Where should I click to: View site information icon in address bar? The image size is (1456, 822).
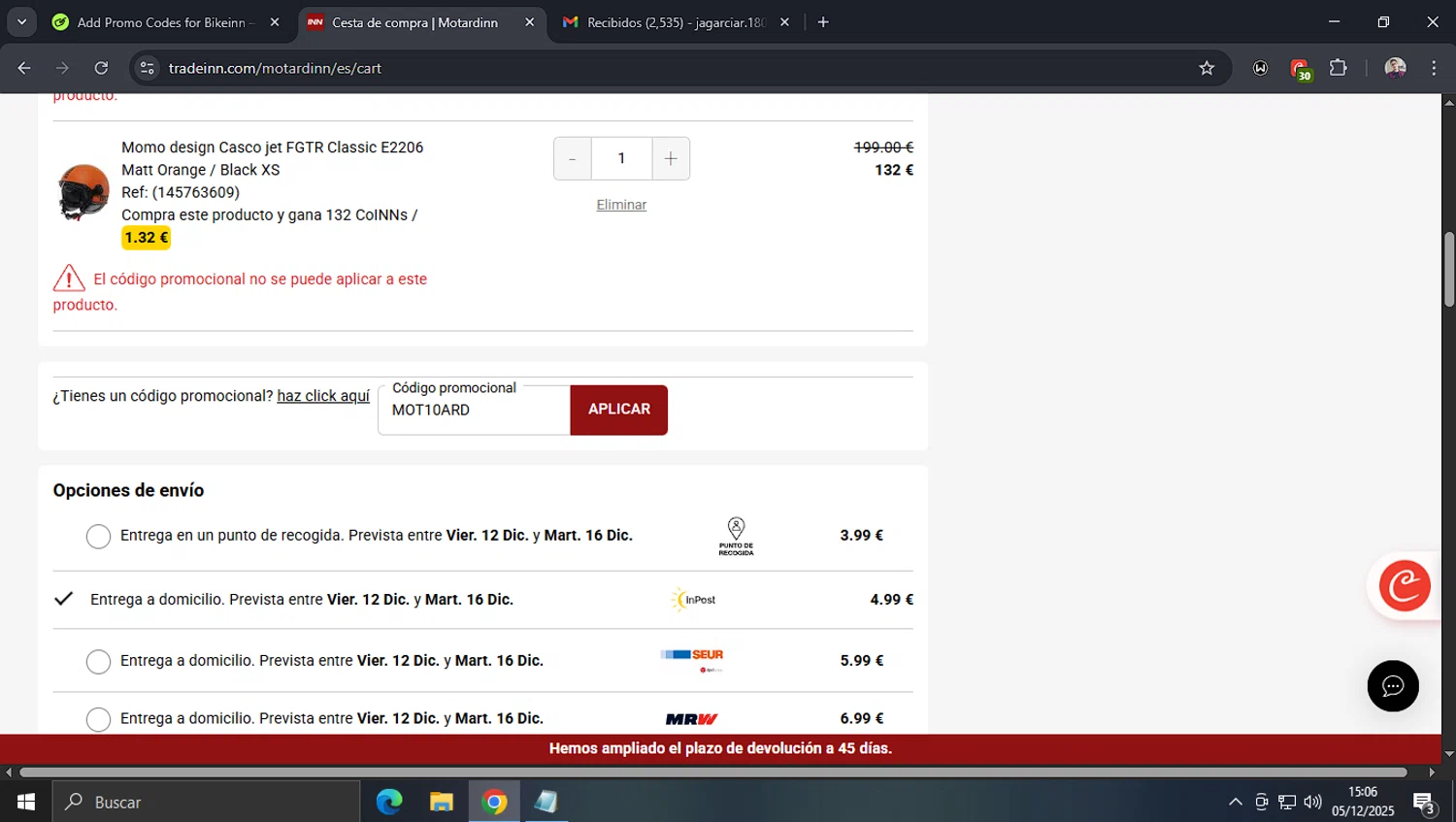click(x=148, y=68)
